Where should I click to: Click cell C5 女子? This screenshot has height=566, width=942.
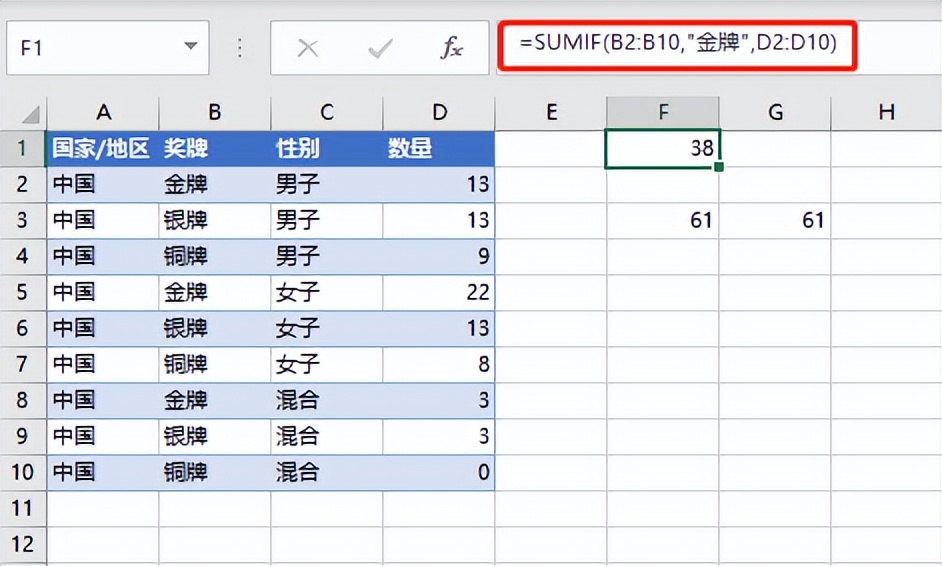(327, 293)
